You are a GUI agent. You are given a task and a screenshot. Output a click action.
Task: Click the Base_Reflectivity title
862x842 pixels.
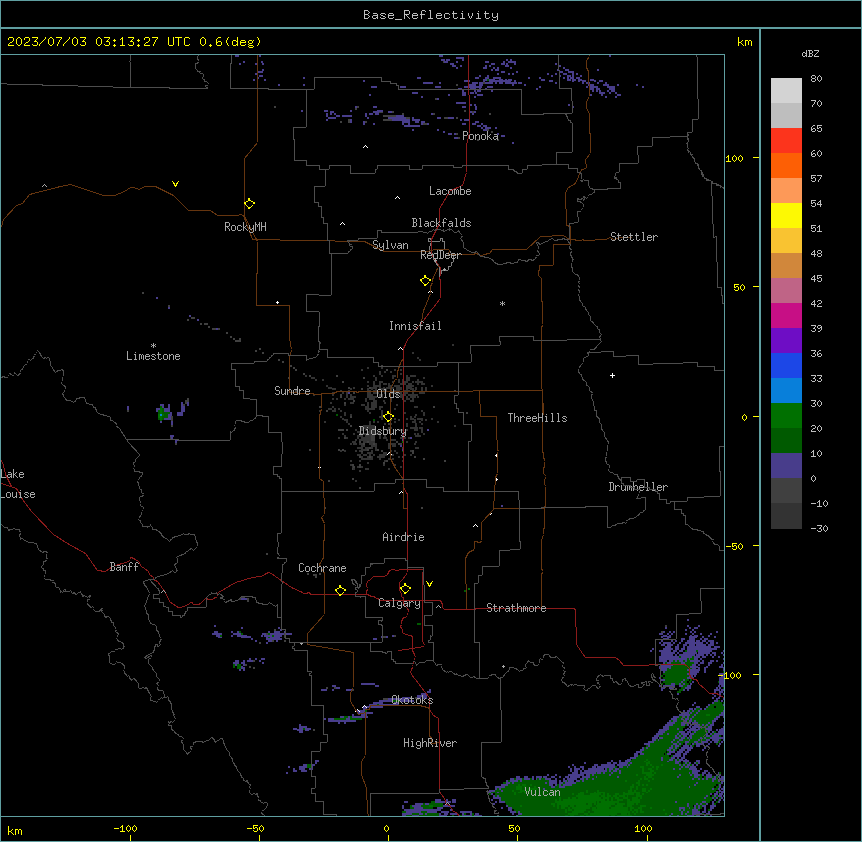coord(431,15)
